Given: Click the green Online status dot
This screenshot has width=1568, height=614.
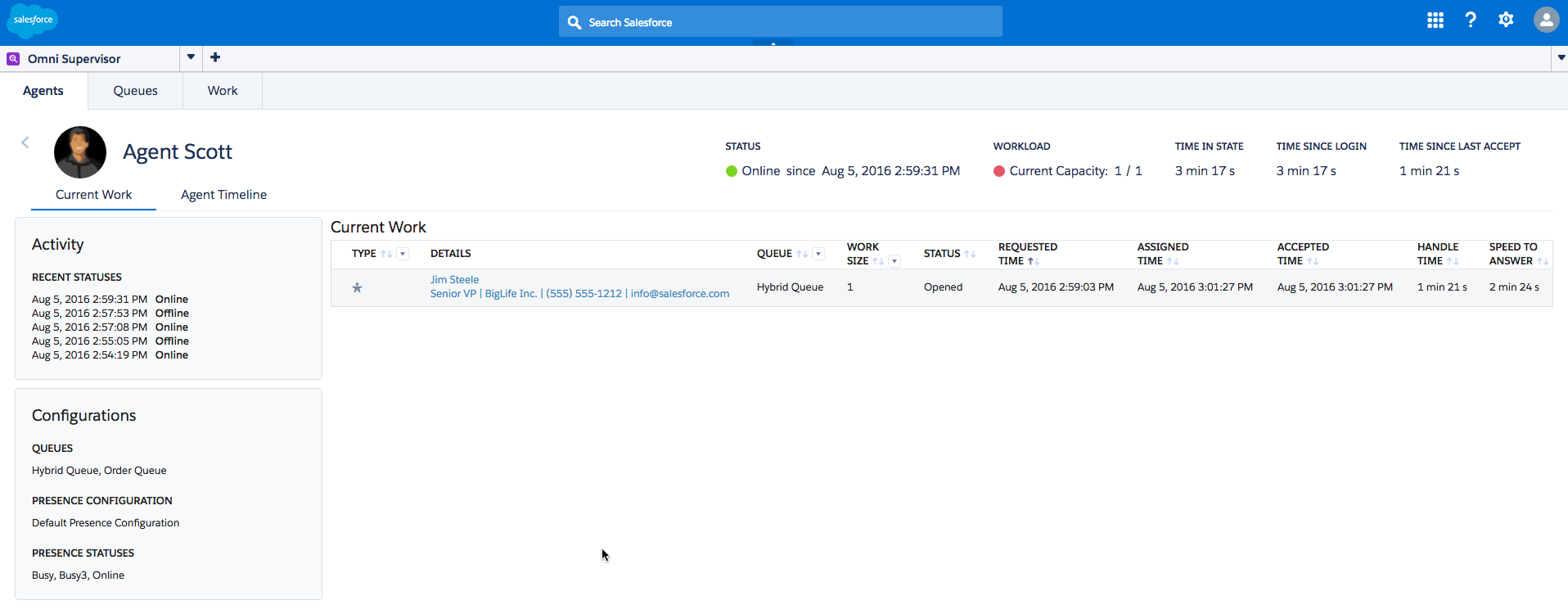Looking at the screenshot, I should 732,171.
